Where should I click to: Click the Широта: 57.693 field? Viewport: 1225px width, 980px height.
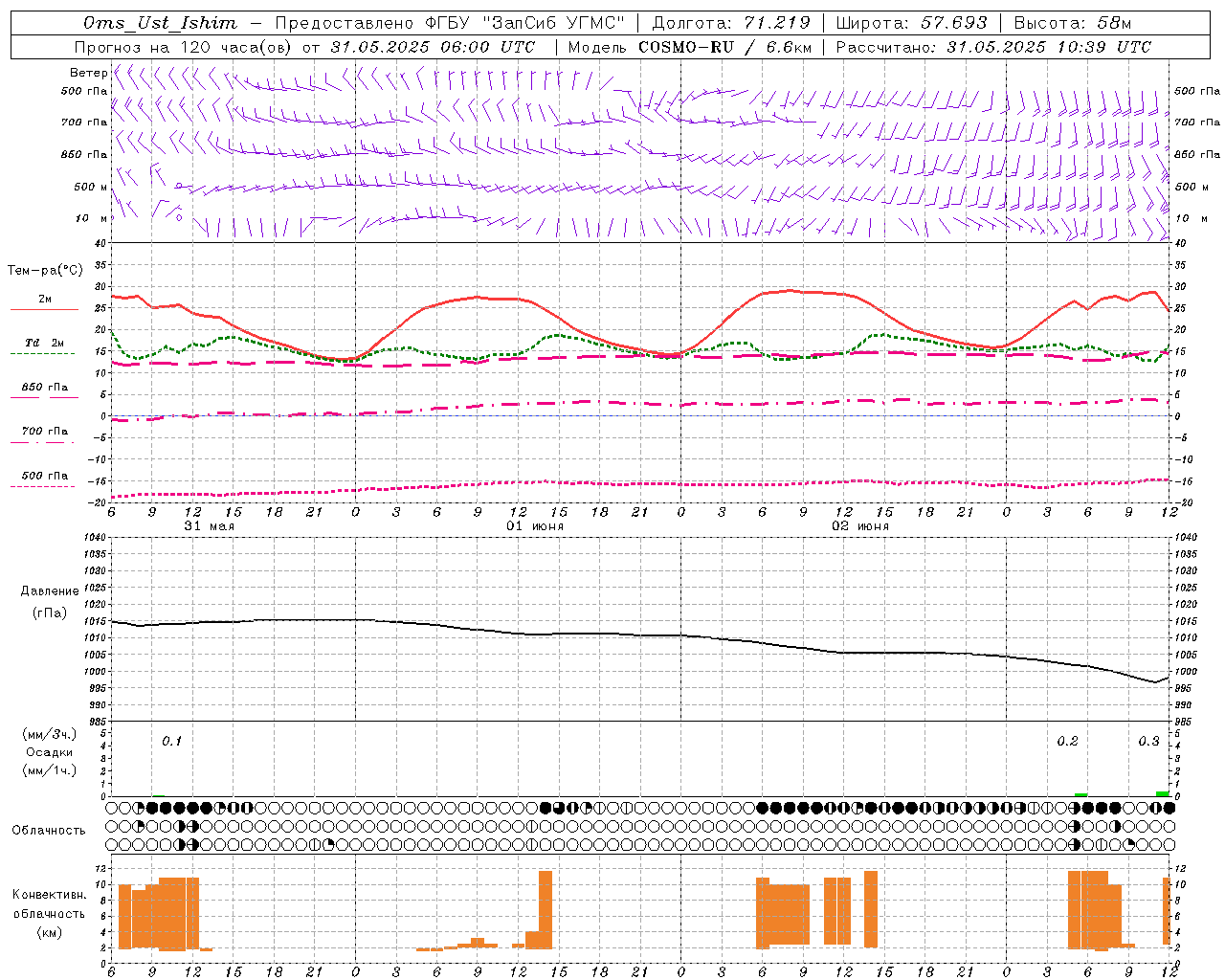912,23
